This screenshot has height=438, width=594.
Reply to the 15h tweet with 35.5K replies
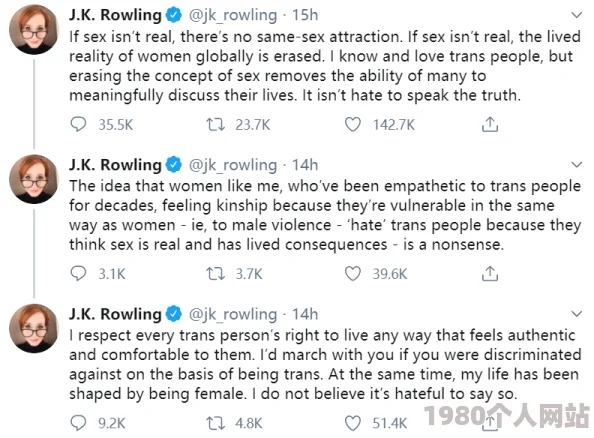click(x=78, y=124)
